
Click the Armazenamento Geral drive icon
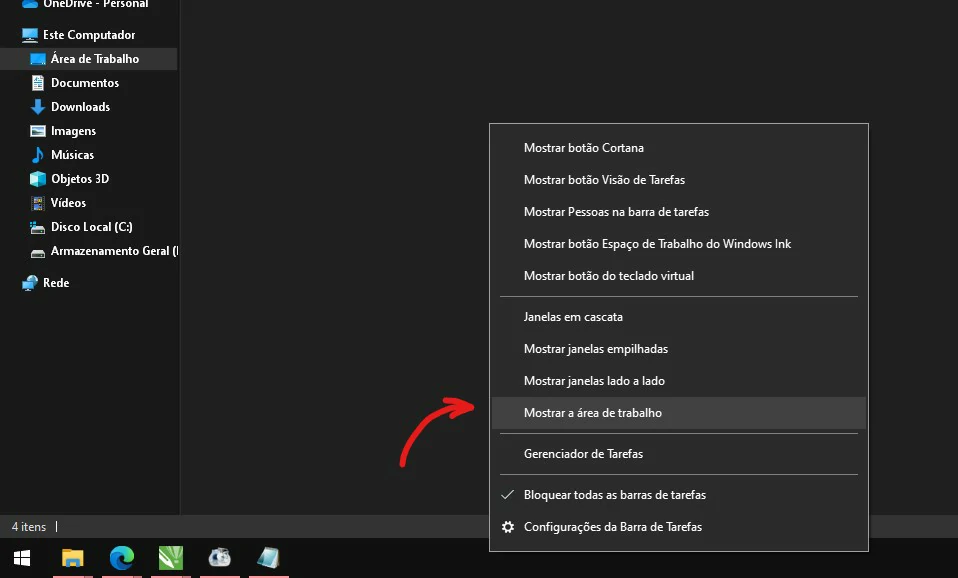pyautogui.click(x=38, y=252)
